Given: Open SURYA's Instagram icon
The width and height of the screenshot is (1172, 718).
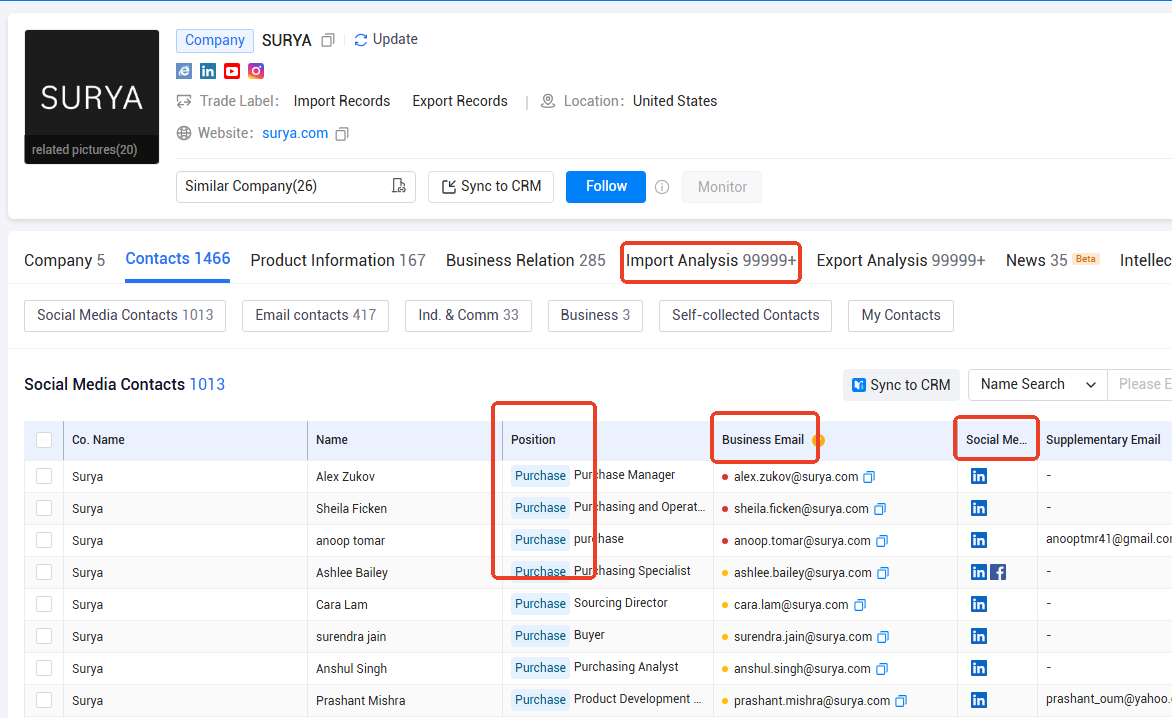Looking at the screenshot, I should 256,71.
